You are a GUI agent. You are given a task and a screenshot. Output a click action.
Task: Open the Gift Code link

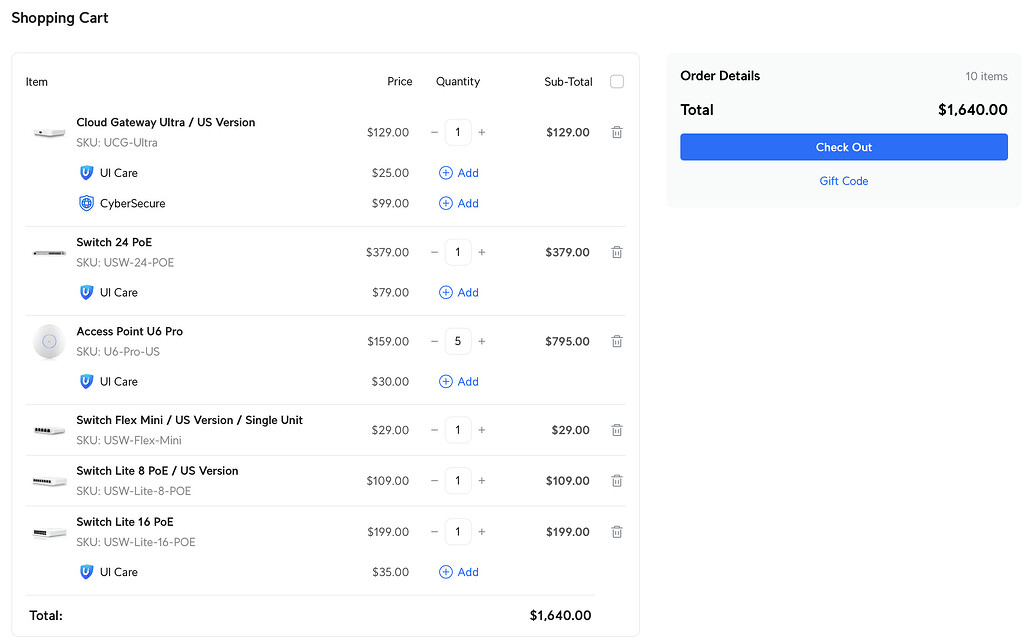pos(843,181)
